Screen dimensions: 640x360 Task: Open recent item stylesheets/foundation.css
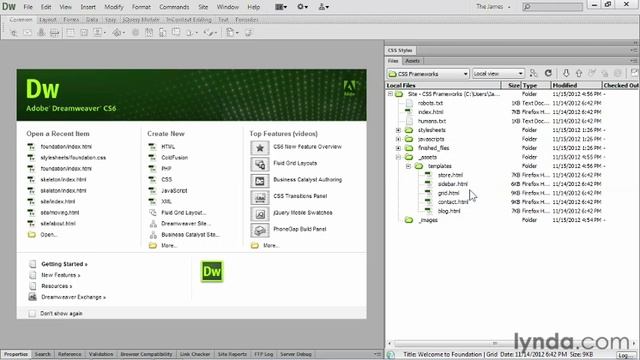pyautogui.click(x=73, y=158)
